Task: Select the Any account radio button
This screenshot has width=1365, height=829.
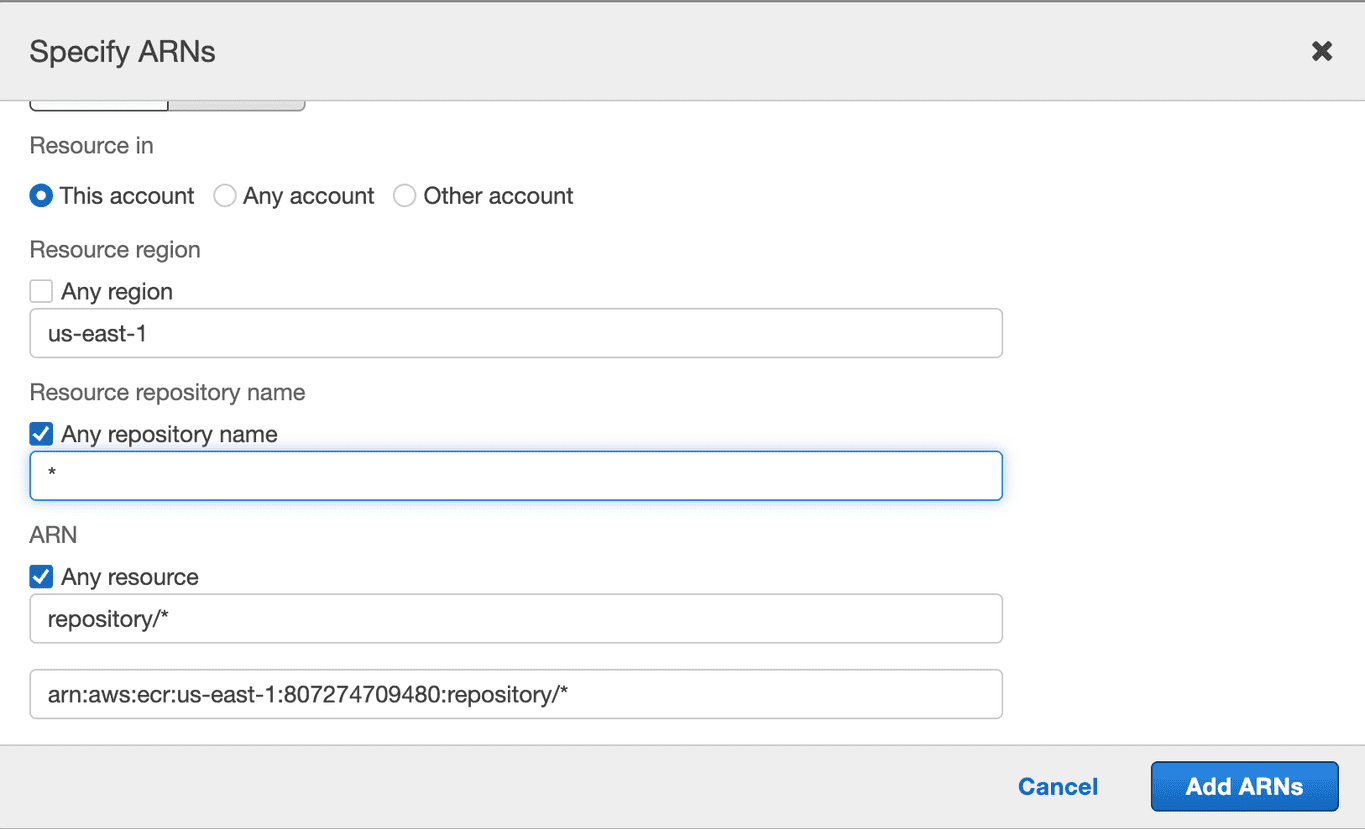Action: [x=224, y=196]
